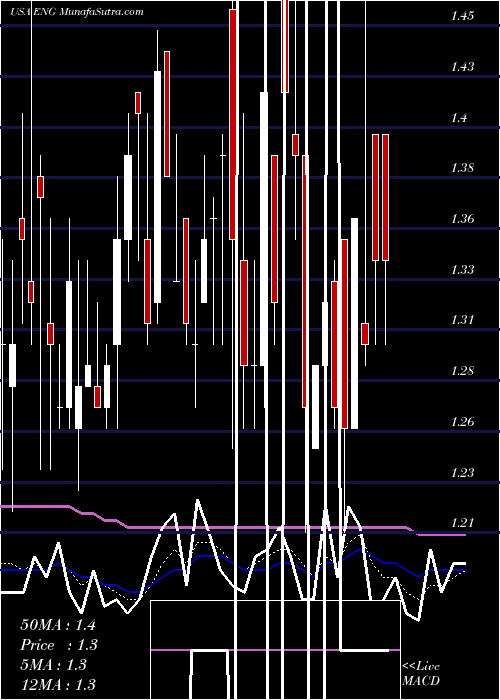Screen dimensions: 500x700
Task: Click the 1.33 price axis label
Action: [462, 270]
